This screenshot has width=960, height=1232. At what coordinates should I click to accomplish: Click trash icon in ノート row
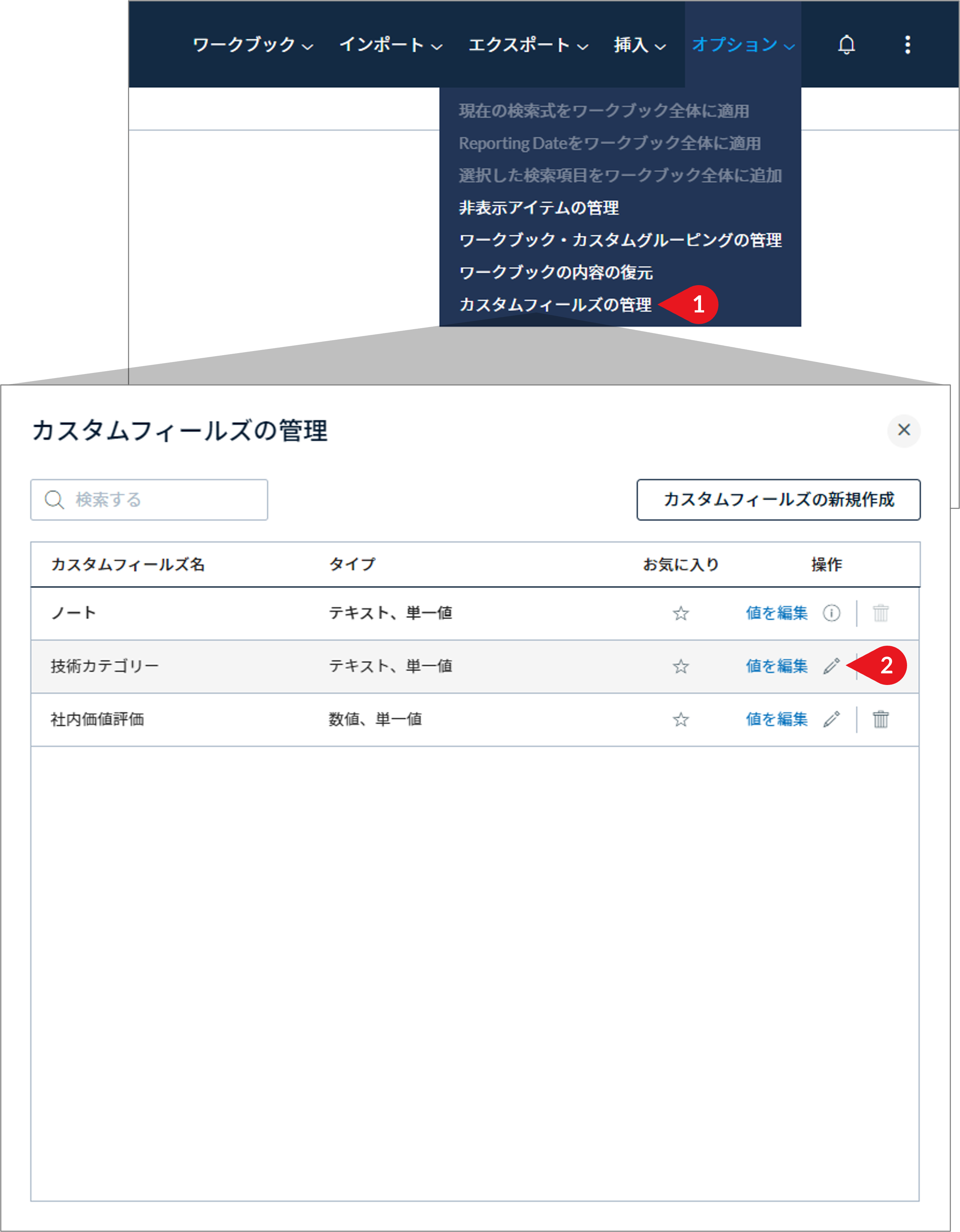click(x=880, y=613)
